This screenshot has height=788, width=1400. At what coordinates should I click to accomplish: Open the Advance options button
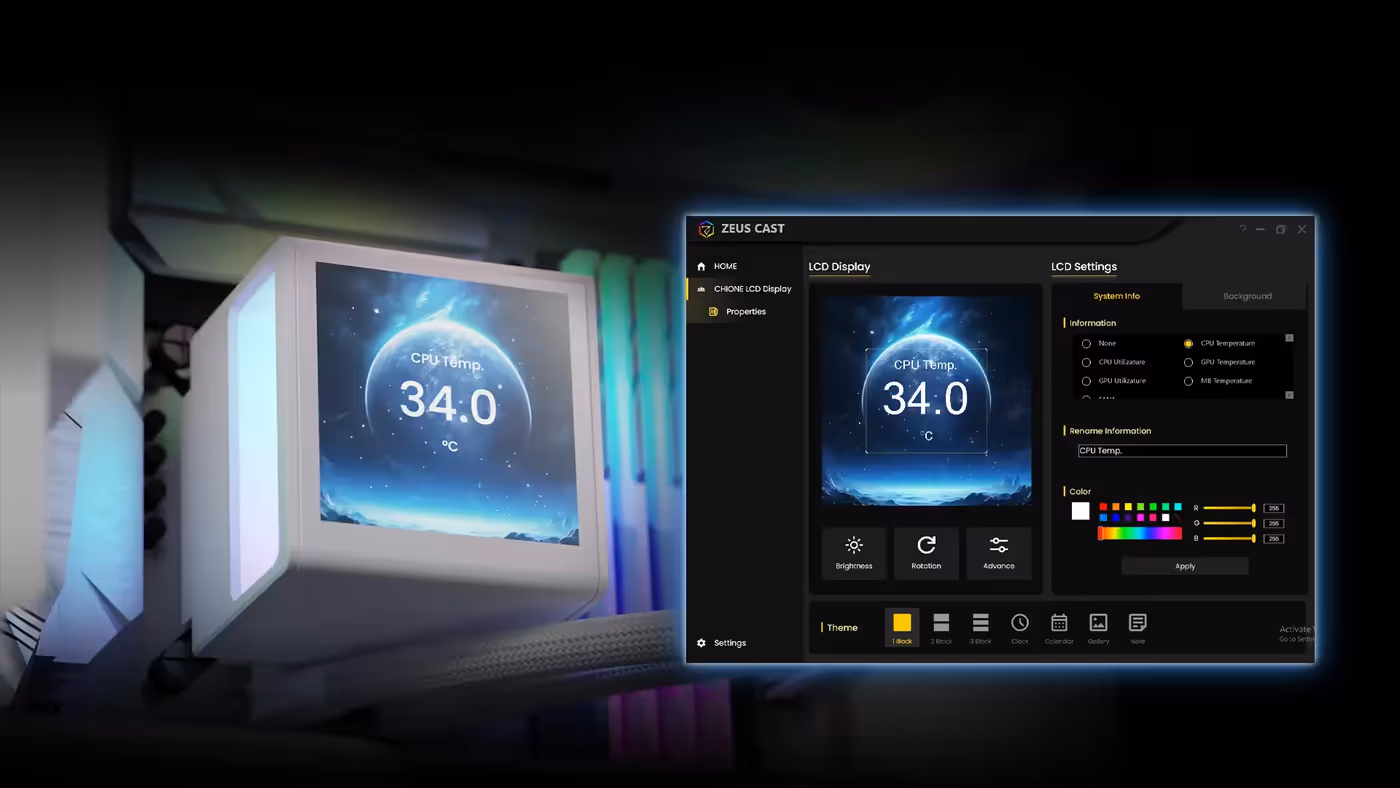999,553
